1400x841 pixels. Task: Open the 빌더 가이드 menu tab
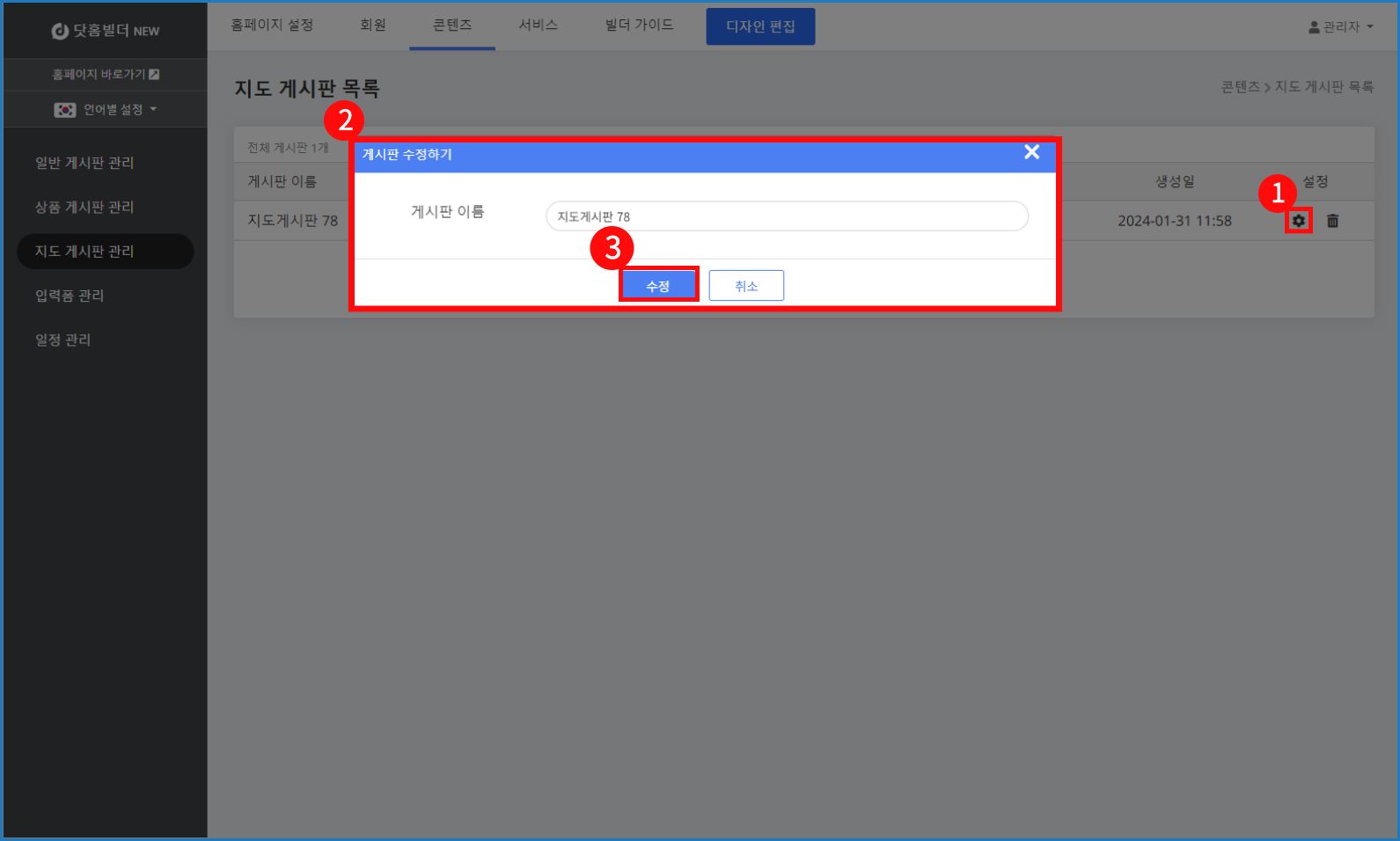tap(640, 26)
